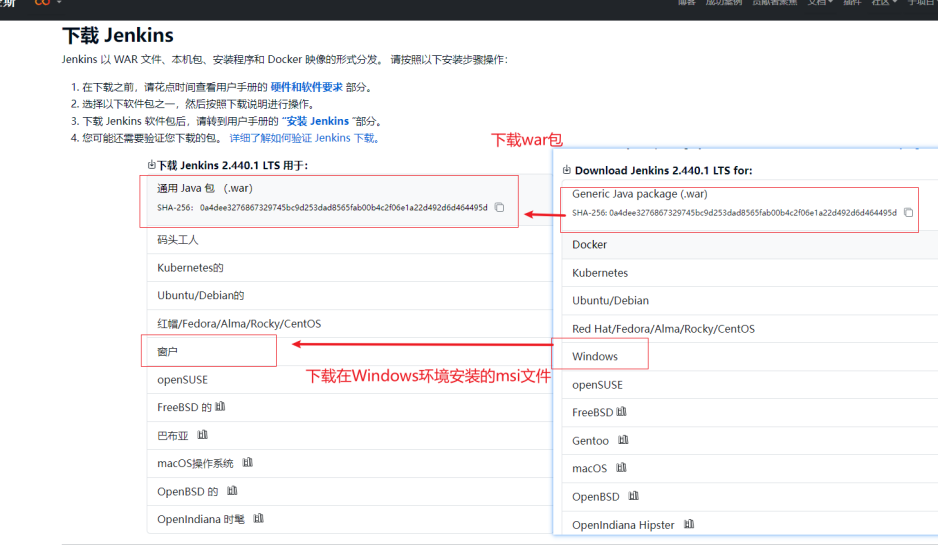Click the icon beside "macOS操作系统"
The height and width of the screenshot is (552, 938).
pos(248,462)
